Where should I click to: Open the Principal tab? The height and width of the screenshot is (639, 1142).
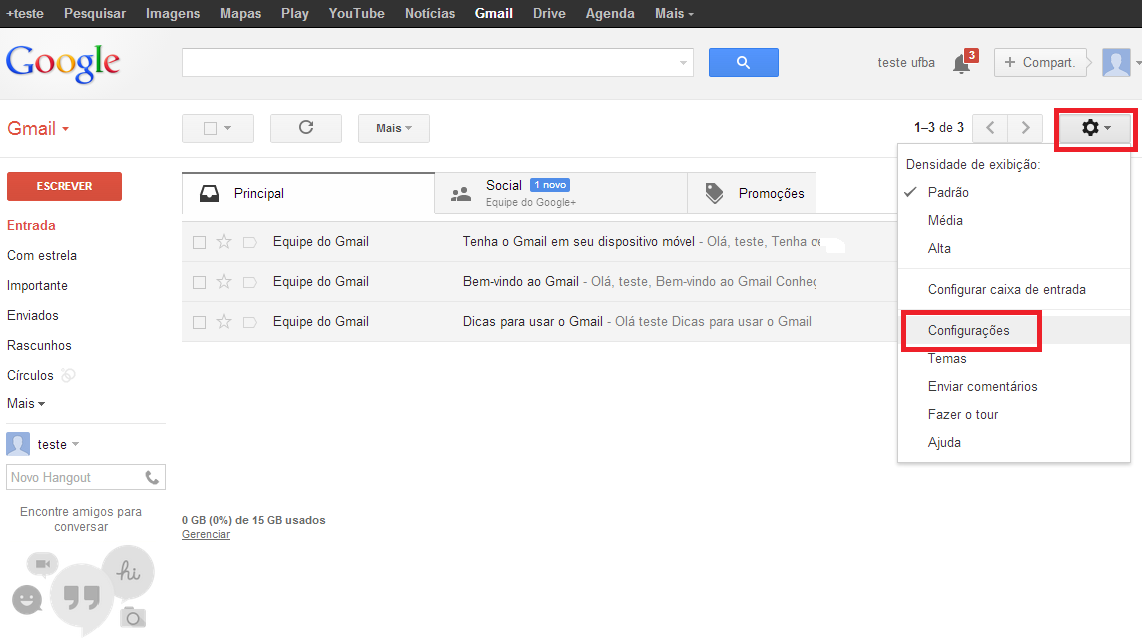309,193
